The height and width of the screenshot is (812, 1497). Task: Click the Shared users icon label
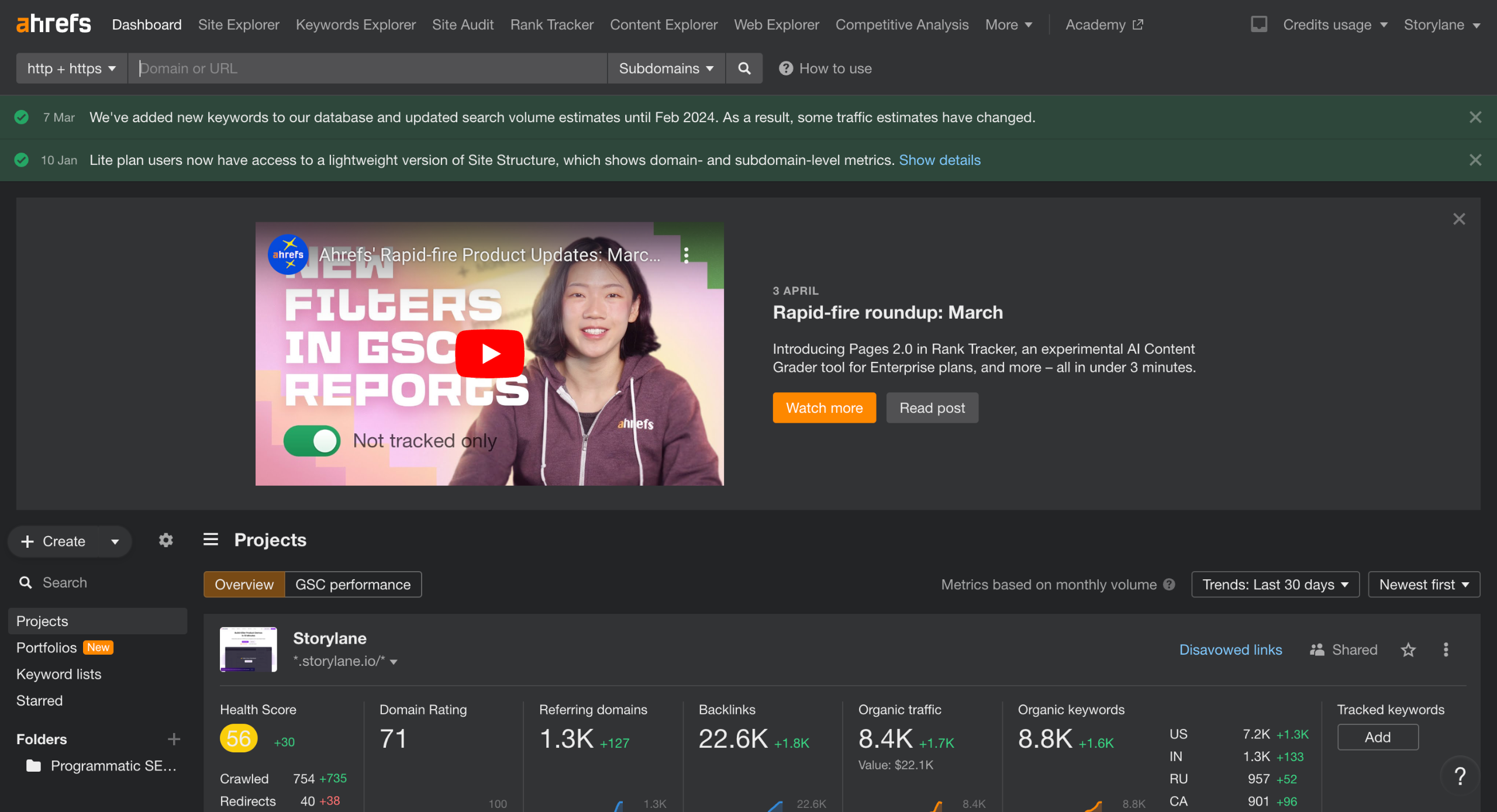pos(1343,649)
